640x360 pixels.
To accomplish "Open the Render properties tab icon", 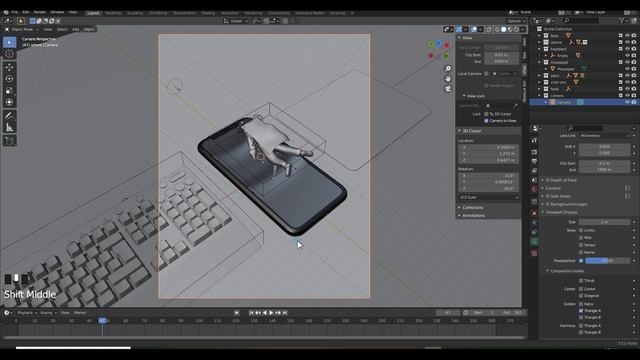I will [x=534, y=152].
